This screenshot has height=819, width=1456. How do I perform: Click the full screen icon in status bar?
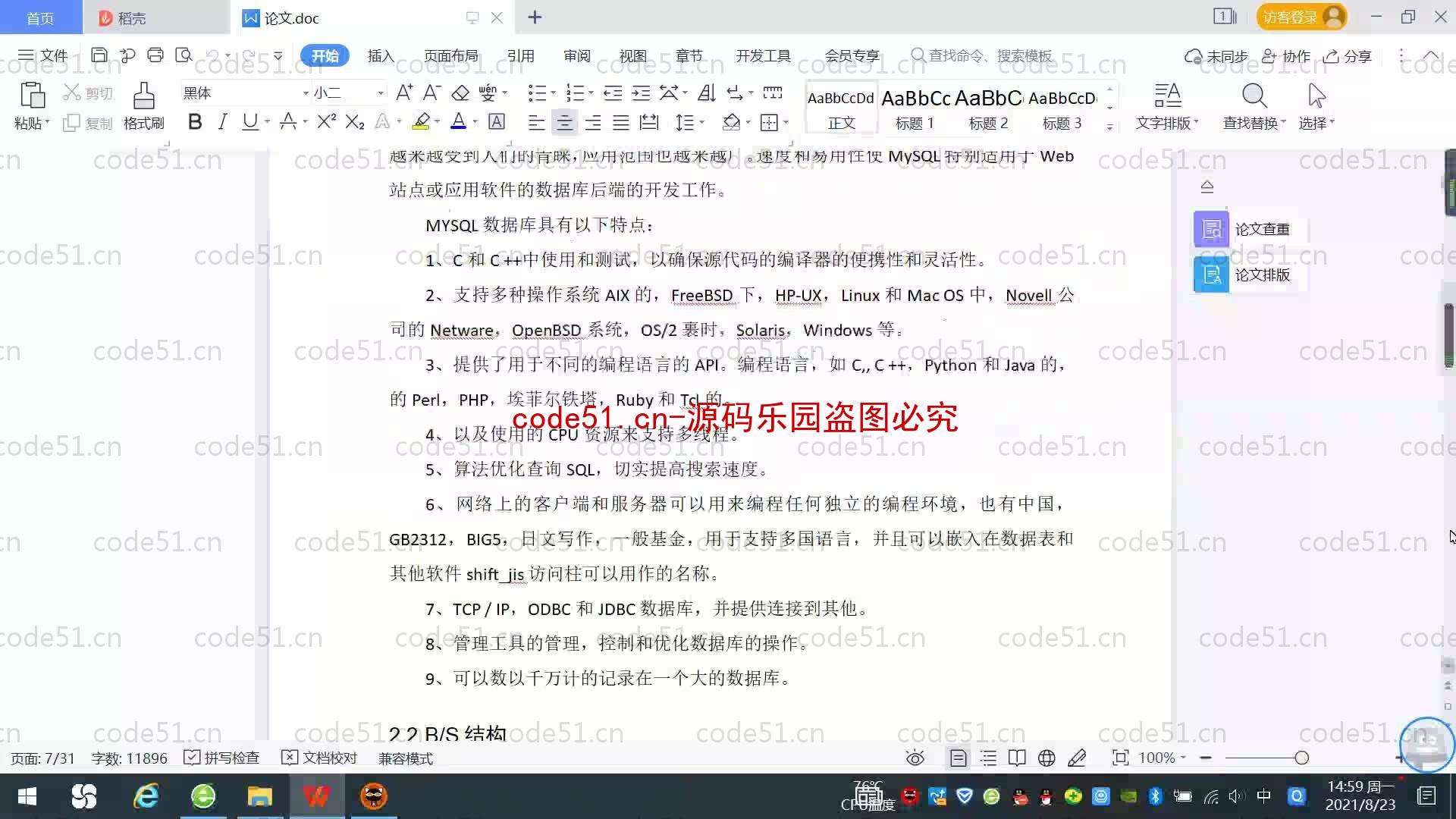coord(1120,758)
